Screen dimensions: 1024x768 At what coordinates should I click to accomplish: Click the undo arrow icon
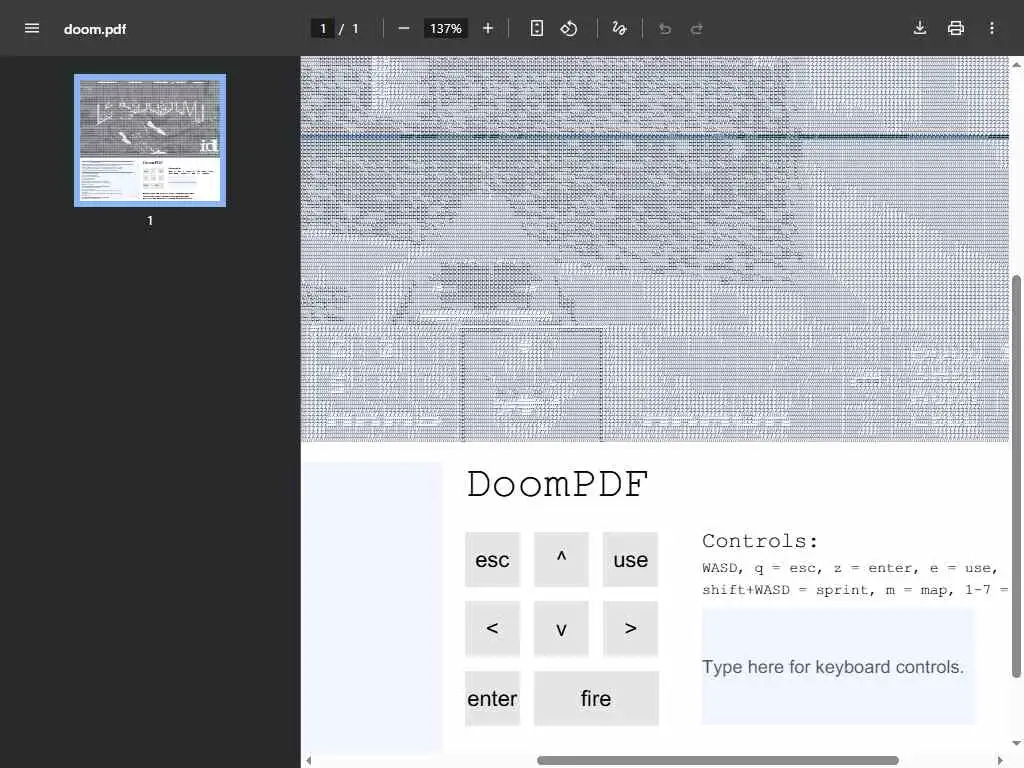pos(665,29)
